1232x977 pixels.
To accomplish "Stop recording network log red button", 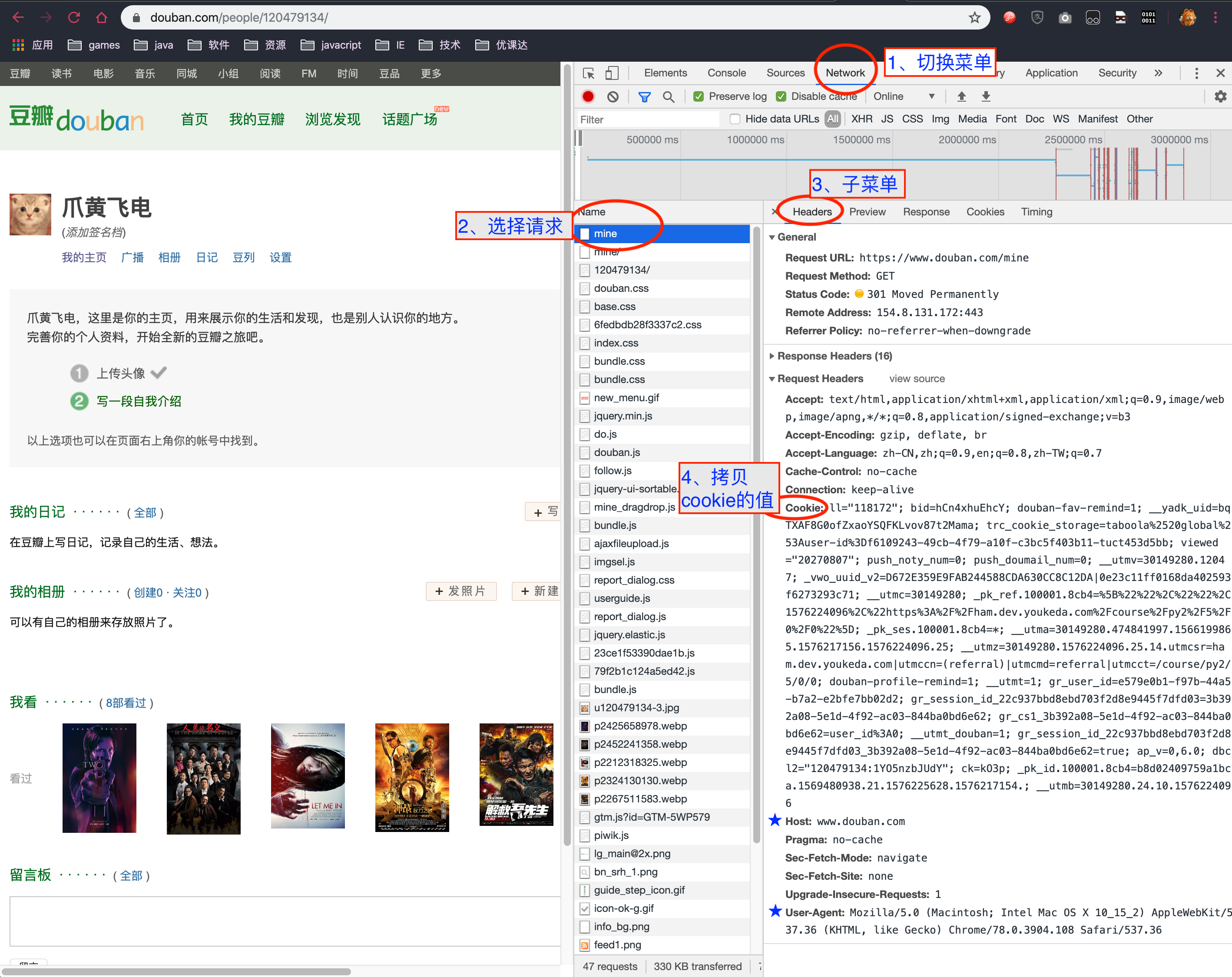I will 588,96.
